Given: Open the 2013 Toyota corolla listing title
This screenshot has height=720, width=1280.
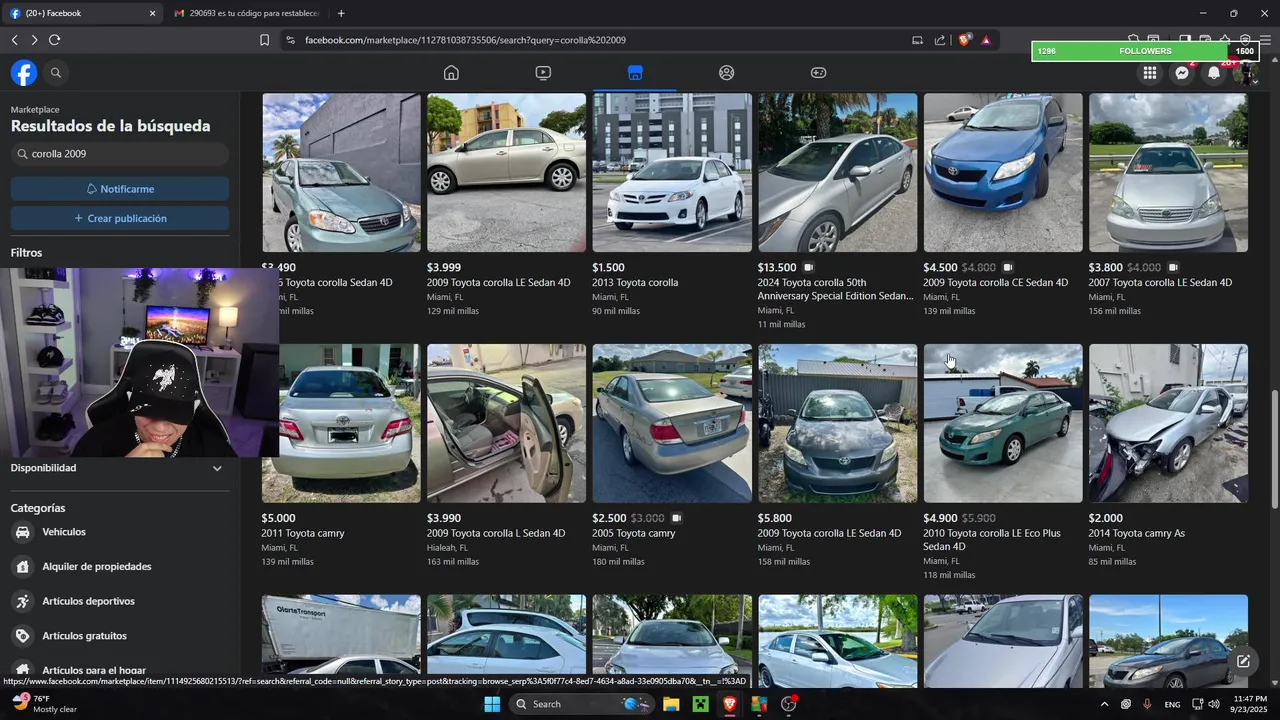Looking at the screenshot, I should pos(635,283).
